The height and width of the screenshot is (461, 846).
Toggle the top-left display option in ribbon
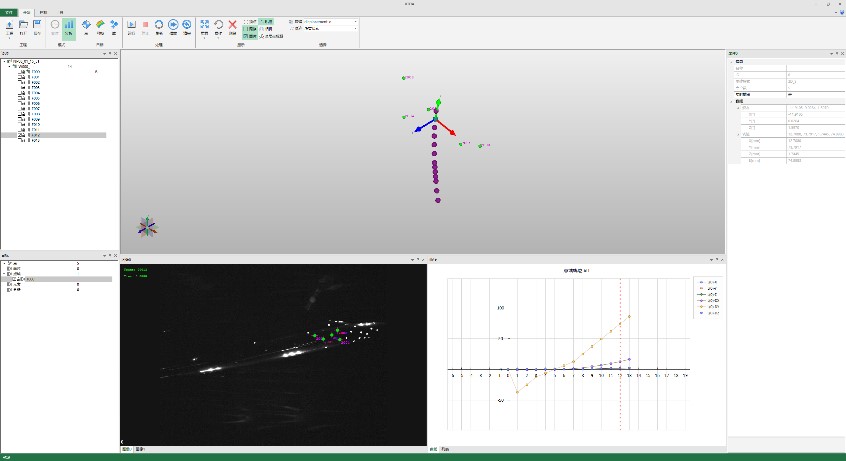click(x=250, y=20)
